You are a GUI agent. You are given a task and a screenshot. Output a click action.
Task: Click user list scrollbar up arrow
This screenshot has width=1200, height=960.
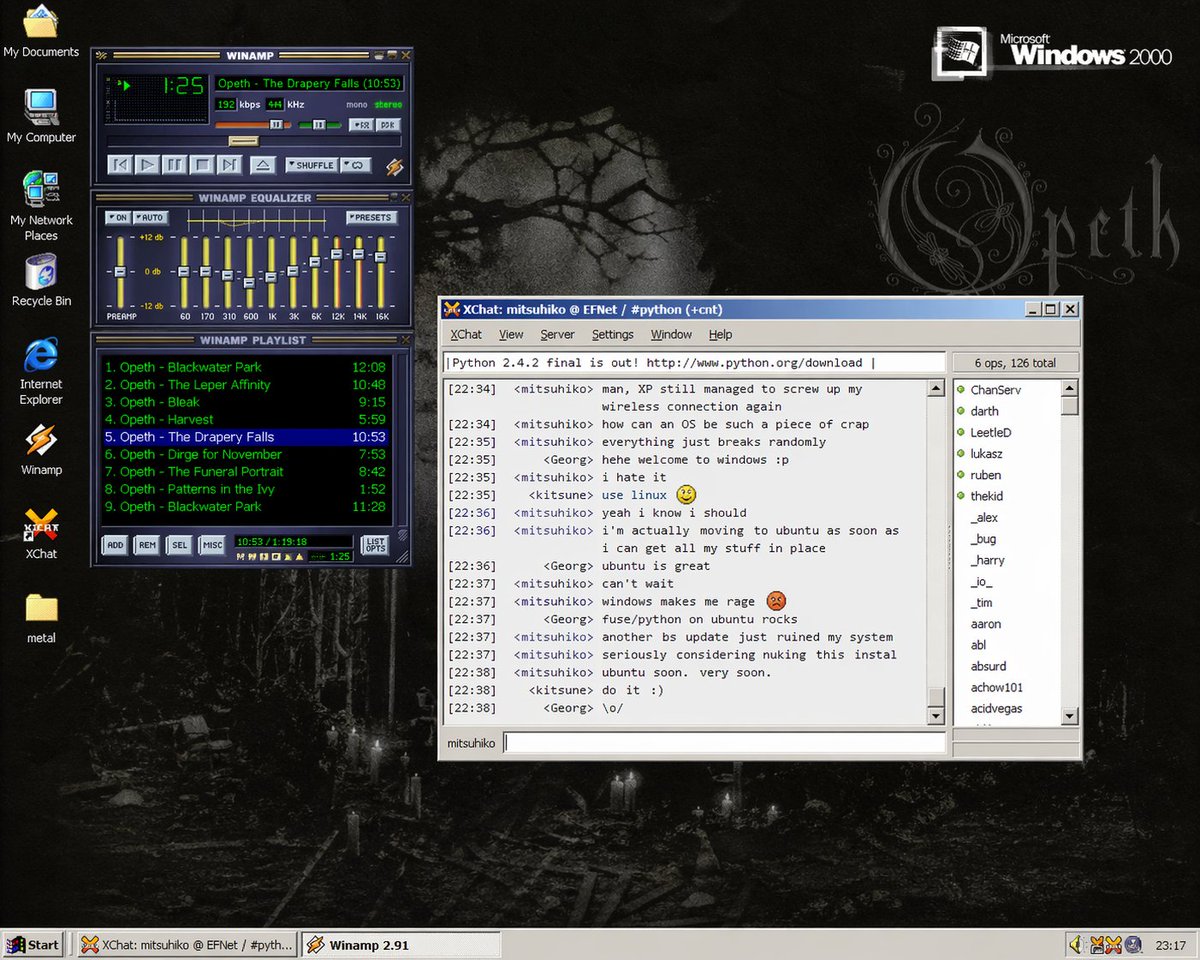1069,388
